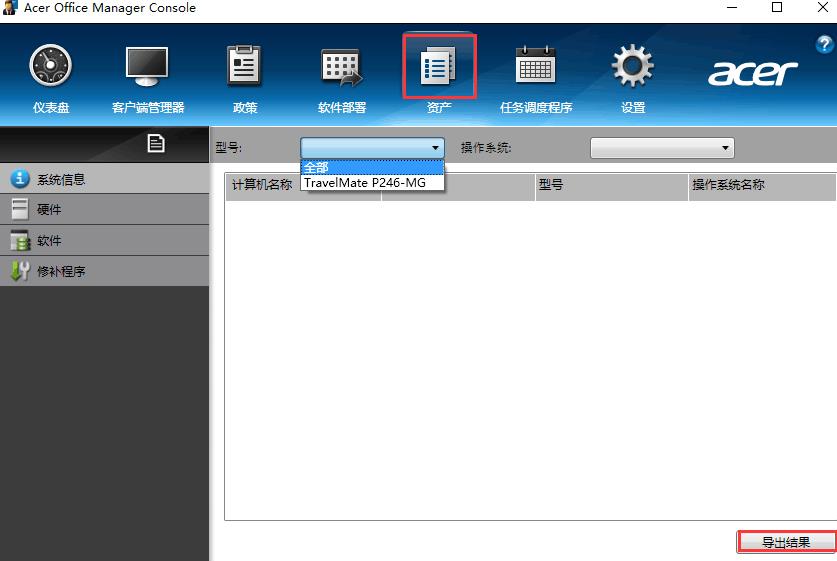
Task: Click the 修补程序 wrench icon
Action: pyautogui.click(x=20, y=271)
